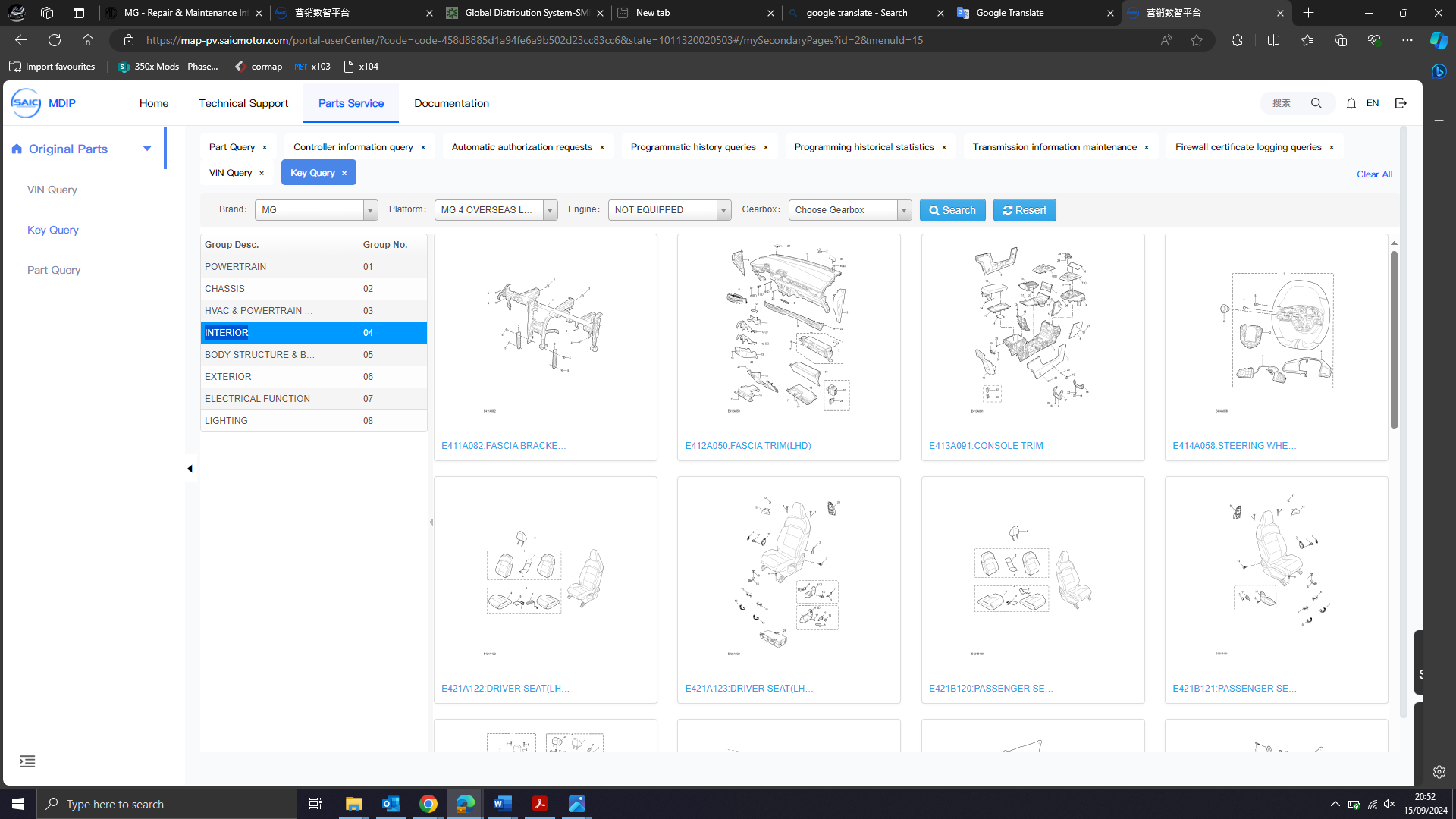This screenshot has height=819, width=1456.
Task: Click the Windows taskbar search box
Action: [x=167, y=804]
